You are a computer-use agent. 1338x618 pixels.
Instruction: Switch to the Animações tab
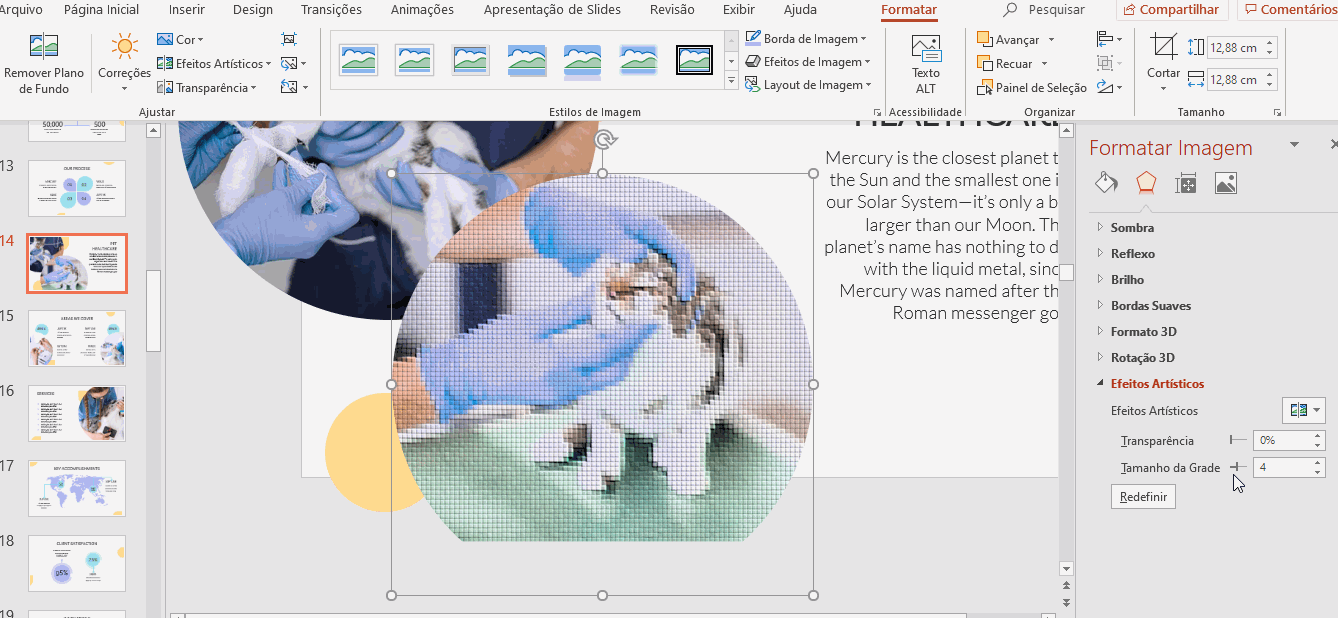(x=422, y=10)
